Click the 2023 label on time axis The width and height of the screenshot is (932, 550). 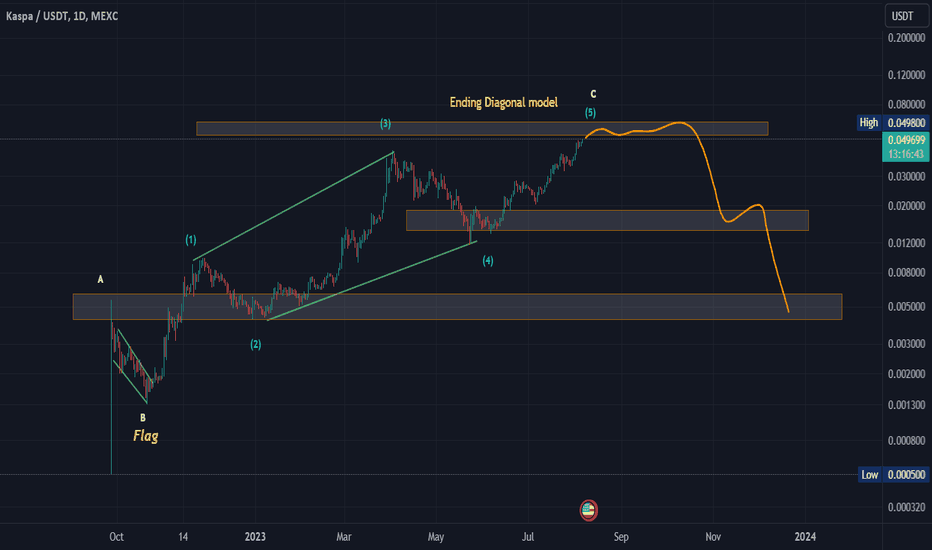(255, 536)
